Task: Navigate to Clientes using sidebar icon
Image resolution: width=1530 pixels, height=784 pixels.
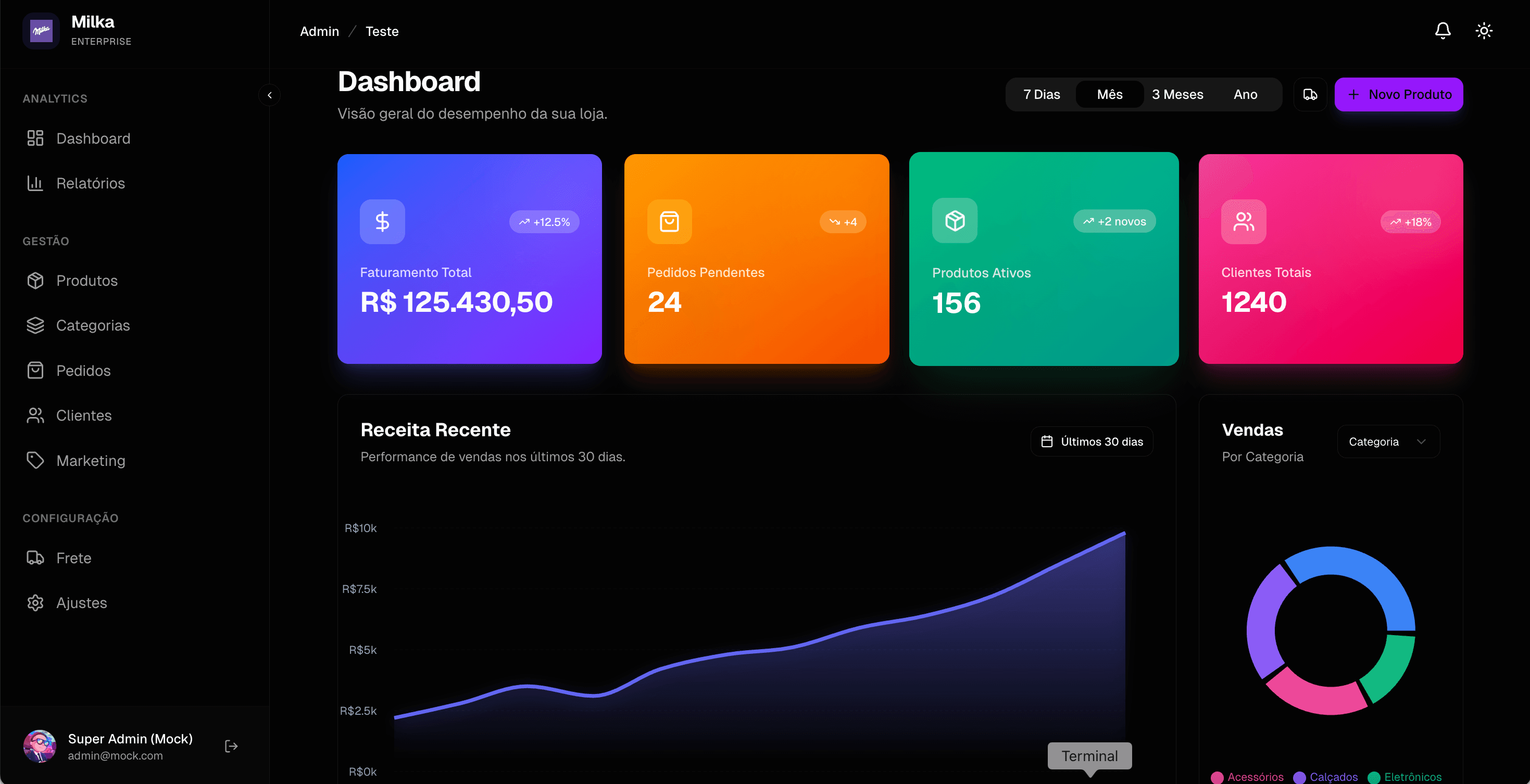Action: click(35, 415)
